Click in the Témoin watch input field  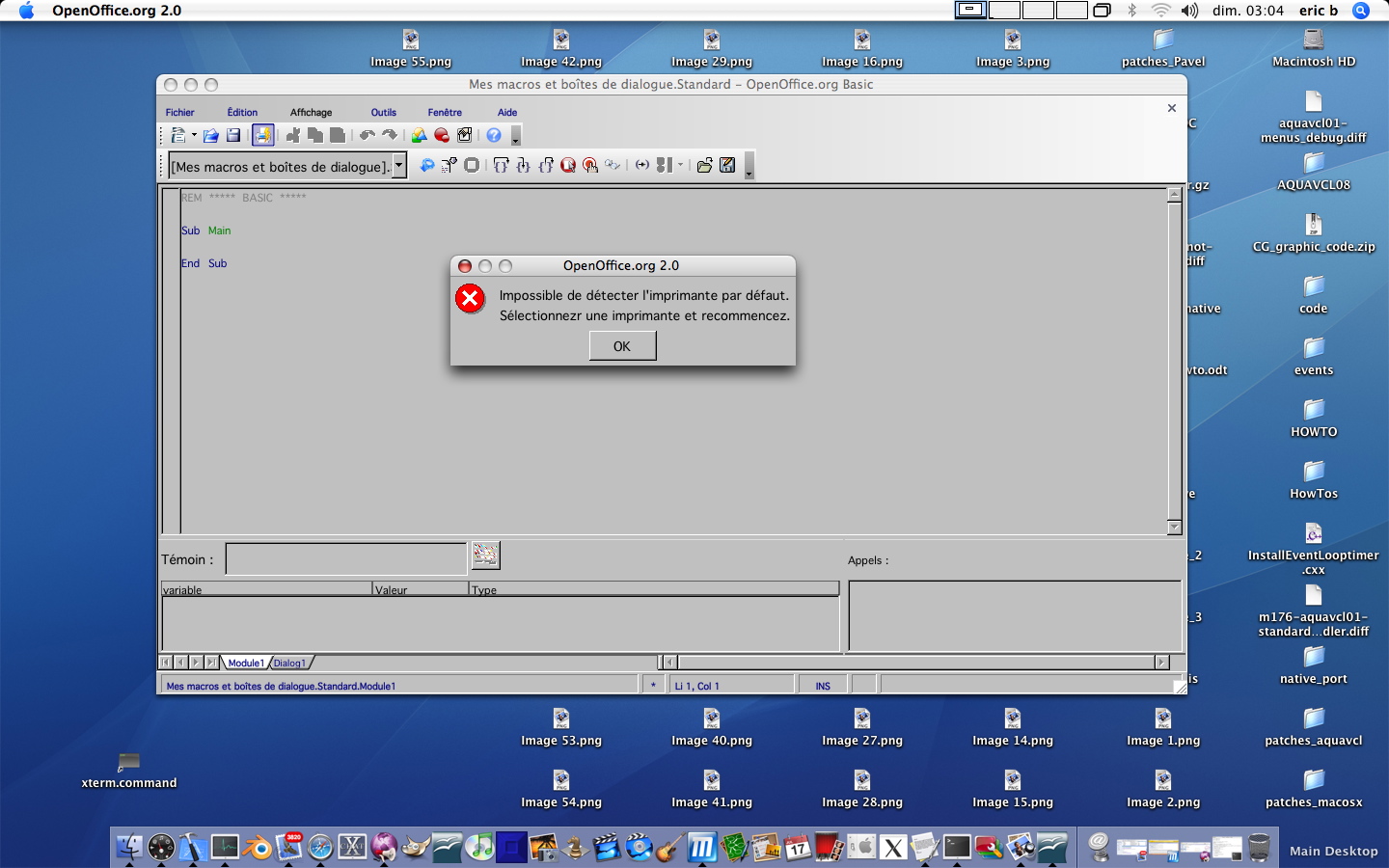(346, 559)
